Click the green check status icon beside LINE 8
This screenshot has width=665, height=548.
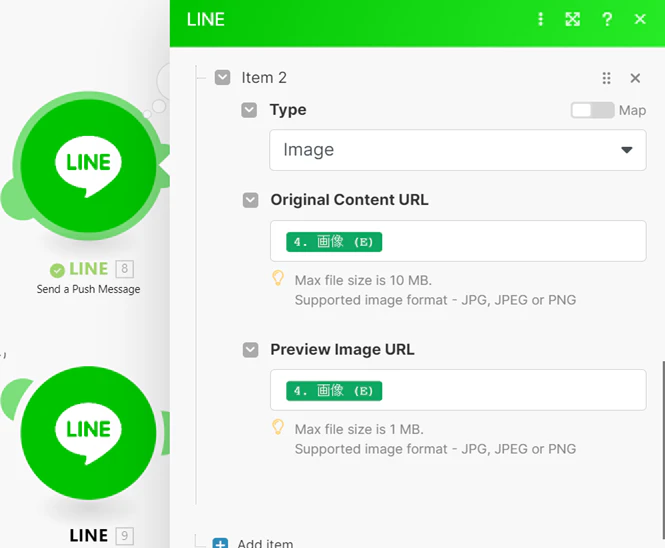pyautogui.click(x=57, y=270)
